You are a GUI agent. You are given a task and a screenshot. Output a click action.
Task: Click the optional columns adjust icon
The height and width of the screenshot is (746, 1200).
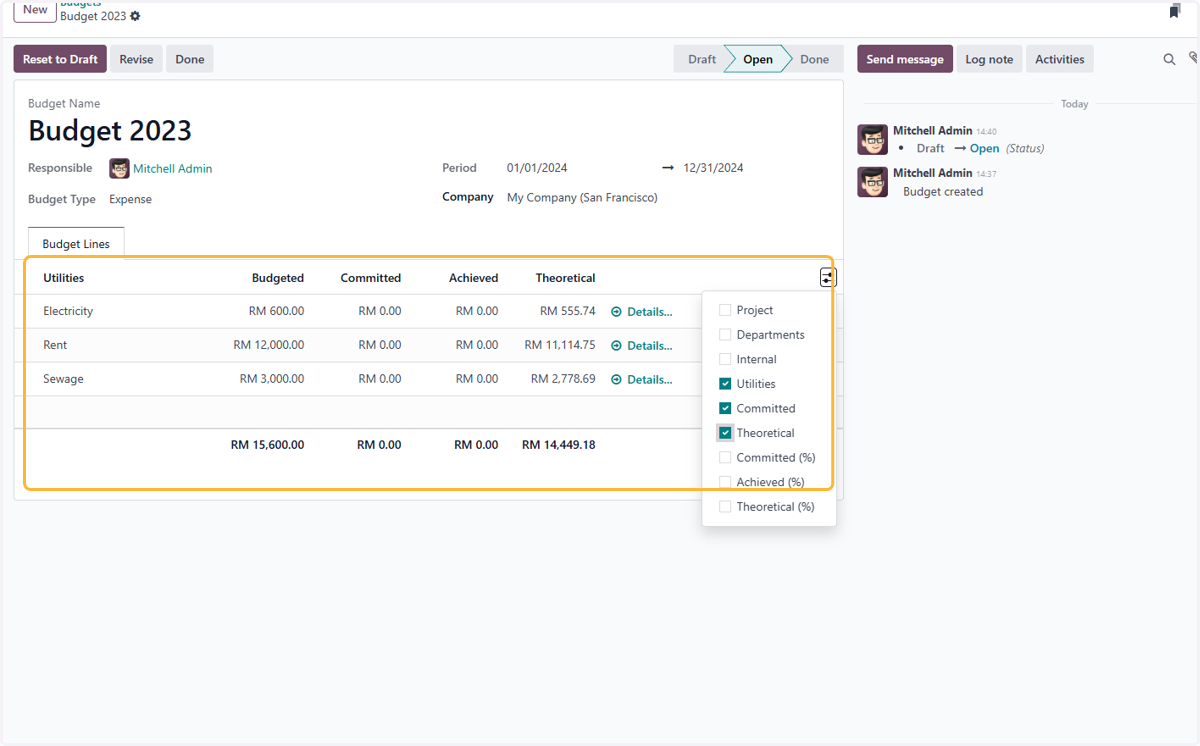827,278
